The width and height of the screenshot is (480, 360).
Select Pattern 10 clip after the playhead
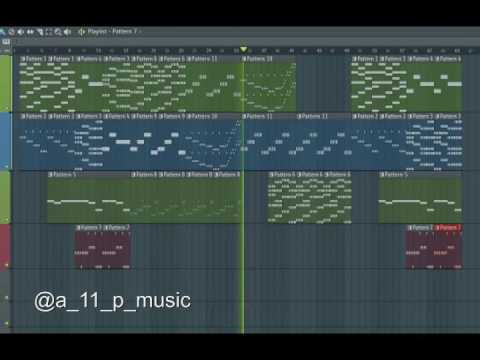(269, 85)
